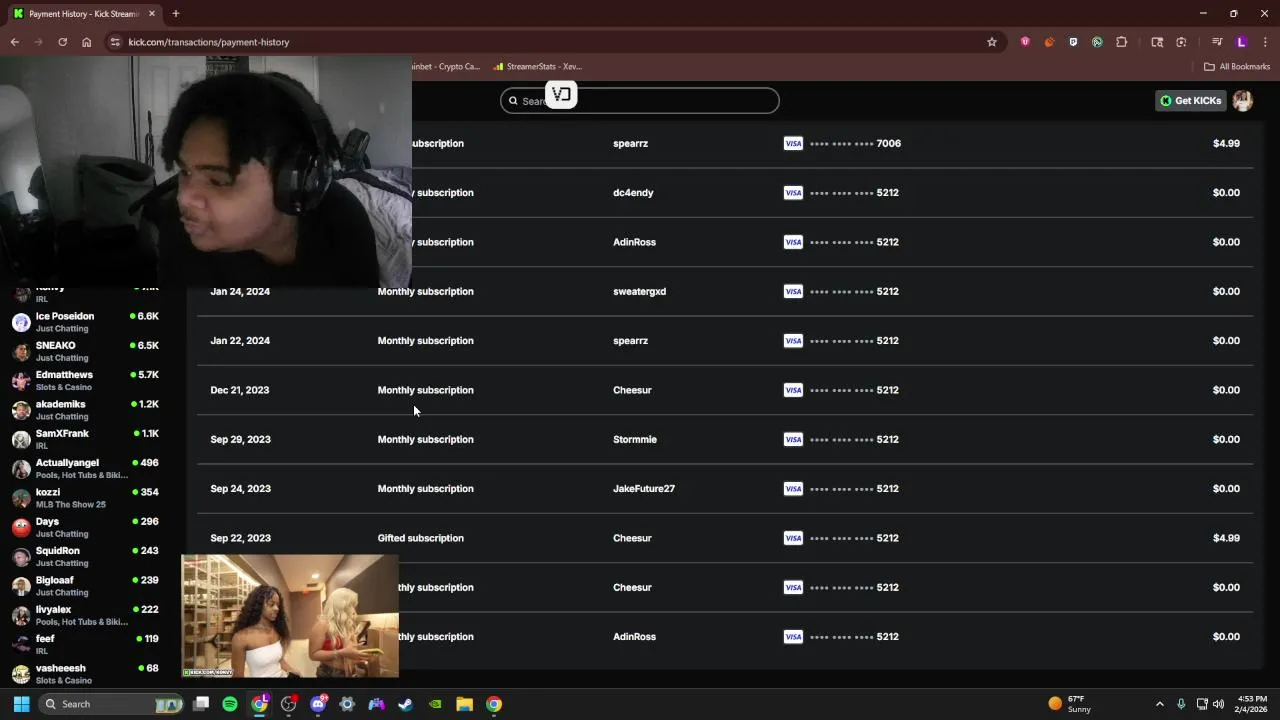Screen dimensions: 1280x720
Task: Open the StreamerStats bookmark
Action: click(x=537, y=66)
